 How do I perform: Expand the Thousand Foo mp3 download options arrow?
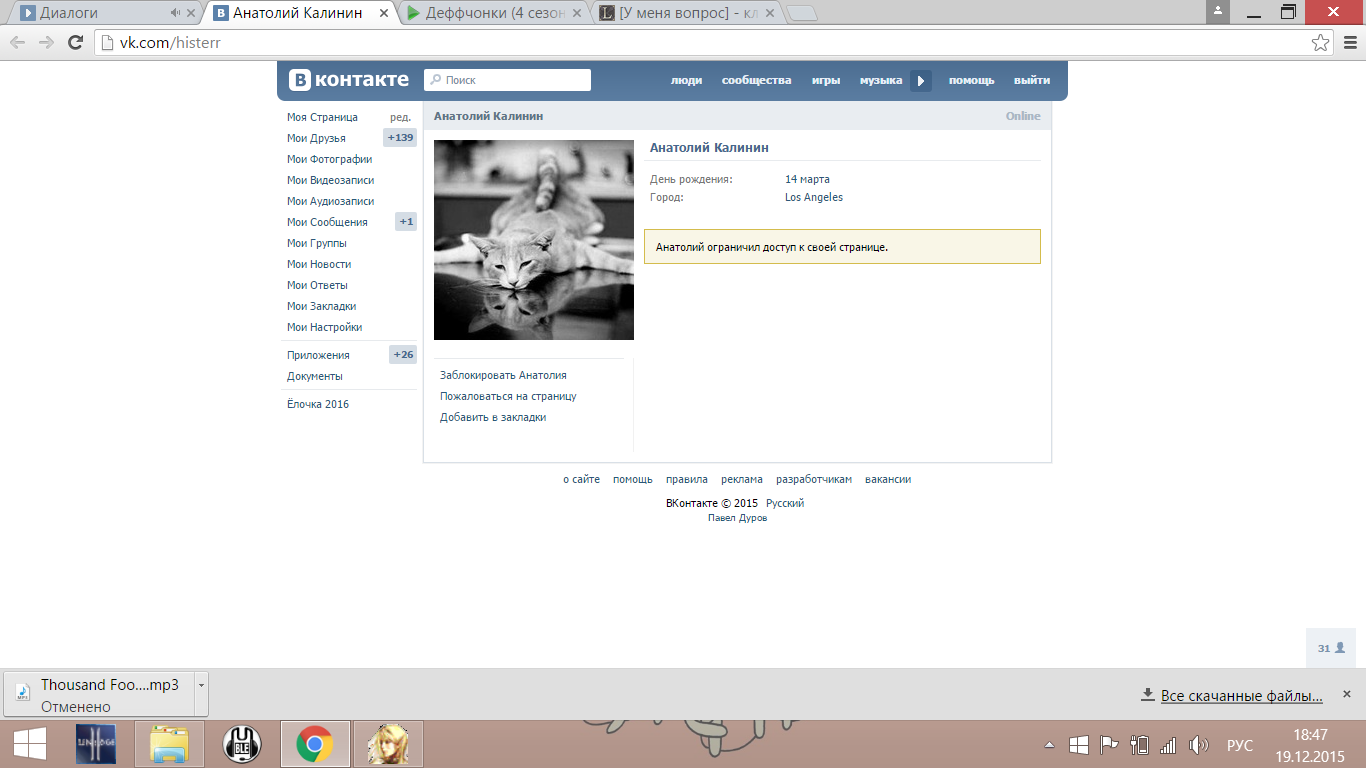tap(201, 686)
